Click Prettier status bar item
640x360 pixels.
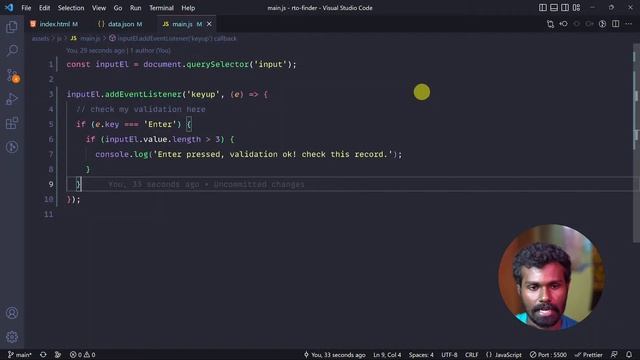(x=588, y=355)
